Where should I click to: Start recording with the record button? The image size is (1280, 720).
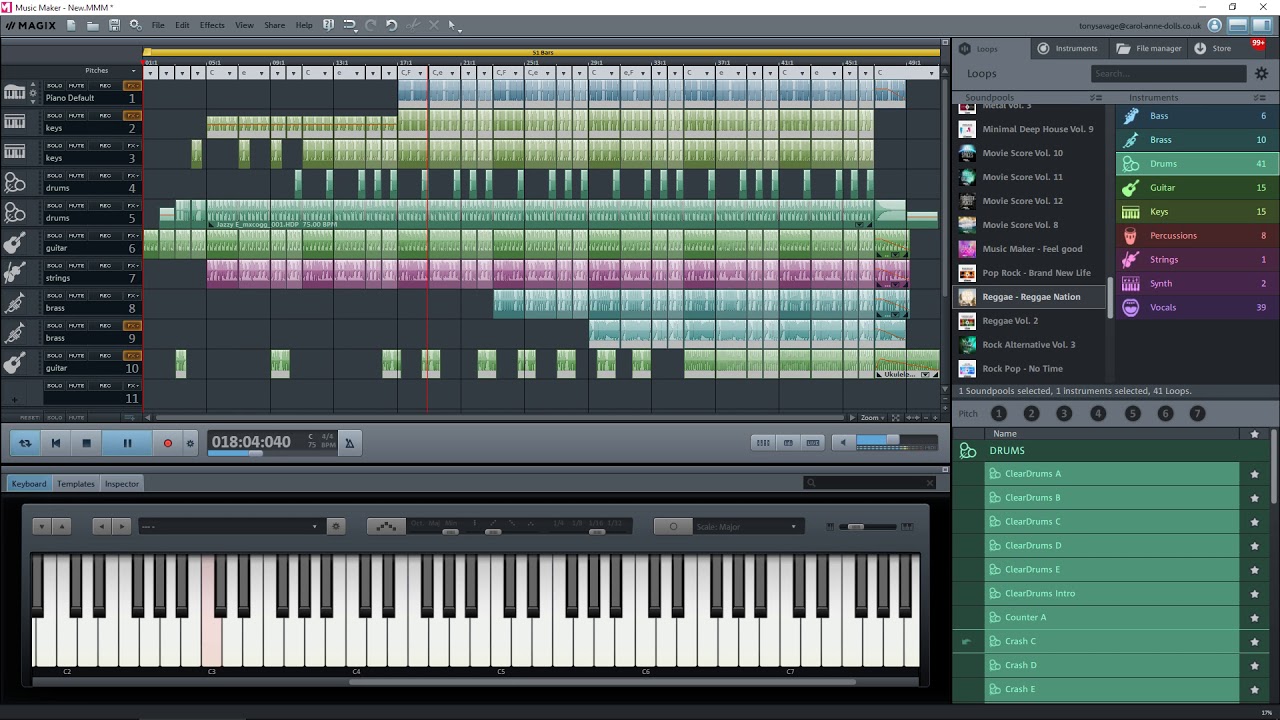pos(167,443)
